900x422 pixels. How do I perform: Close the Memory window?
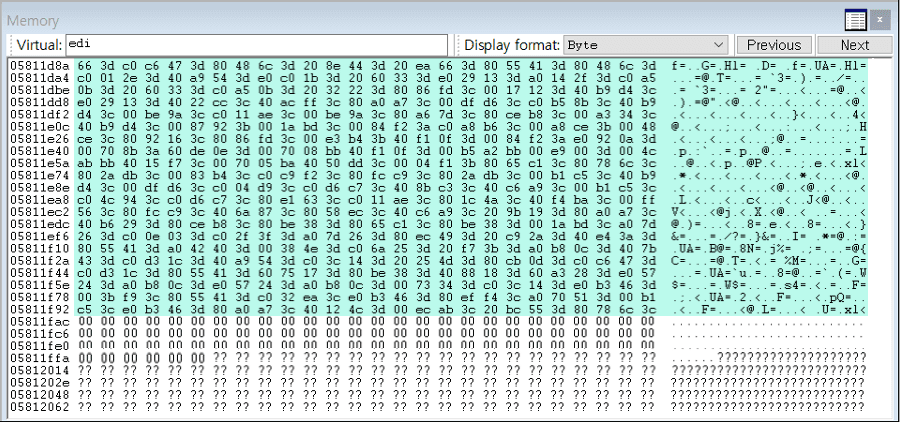click(880, 21)
